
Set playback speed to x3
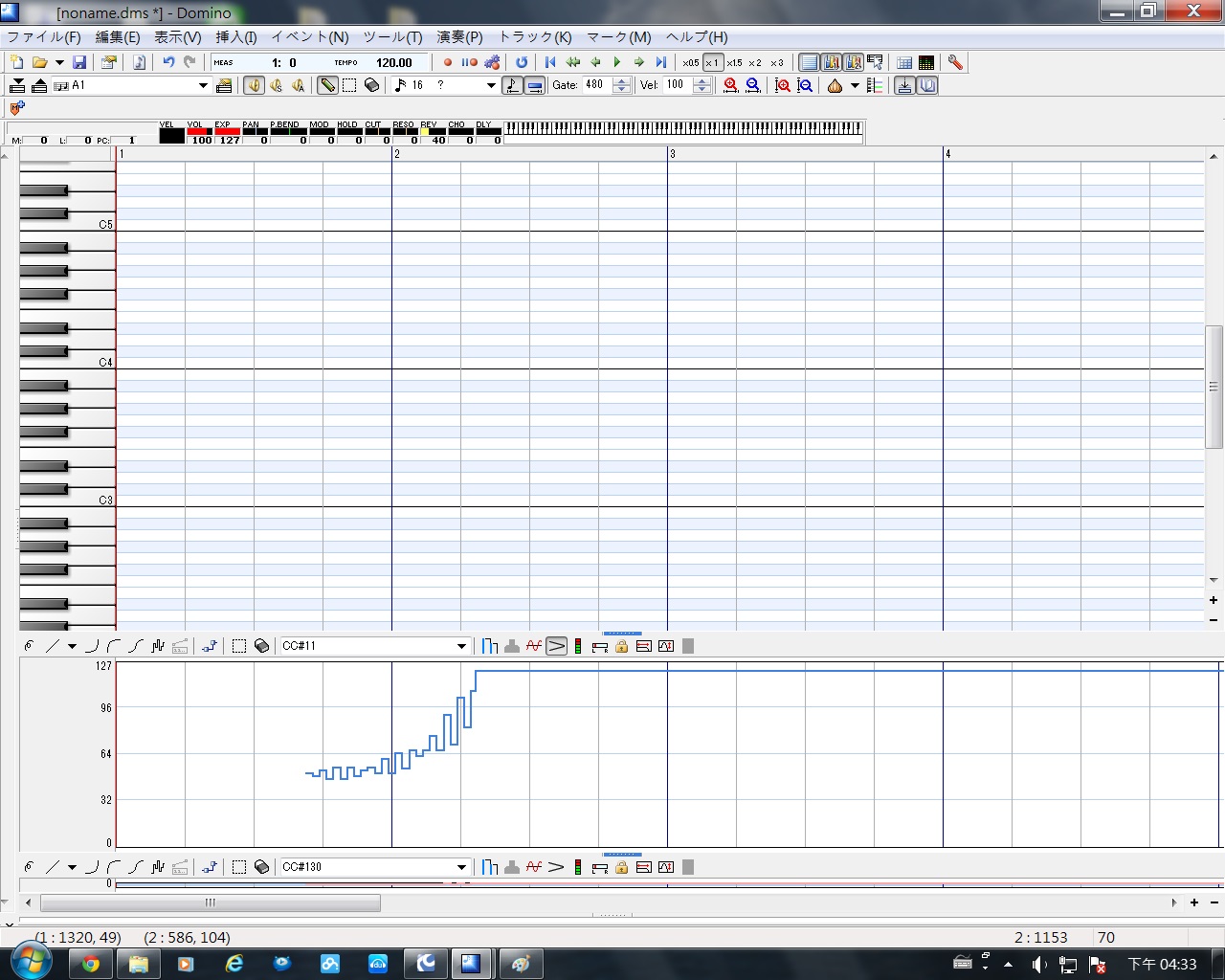pos(776,62)
